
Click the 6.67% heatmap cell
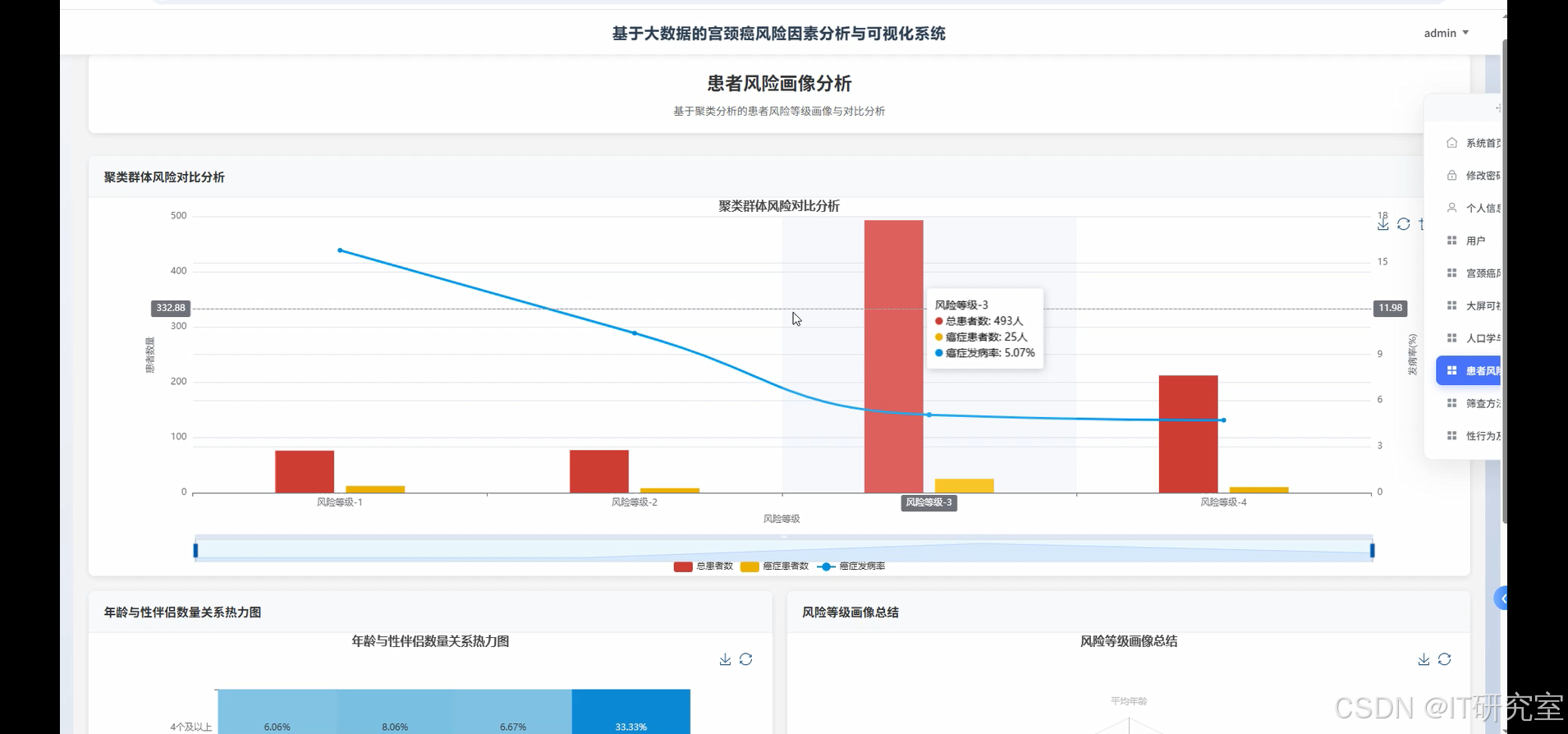[513, 712]
